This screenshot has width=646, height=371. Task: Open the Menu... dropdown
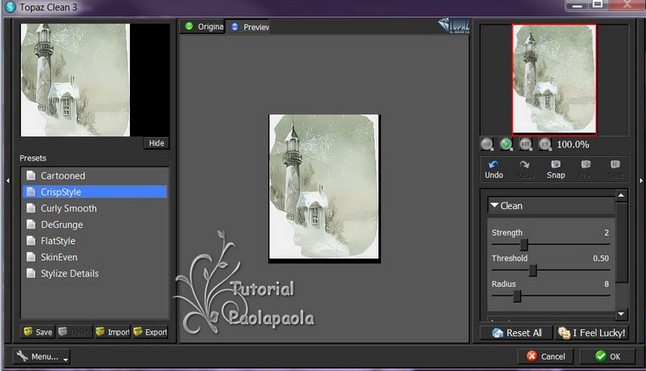pyautogui.click(x=41, y=357)
